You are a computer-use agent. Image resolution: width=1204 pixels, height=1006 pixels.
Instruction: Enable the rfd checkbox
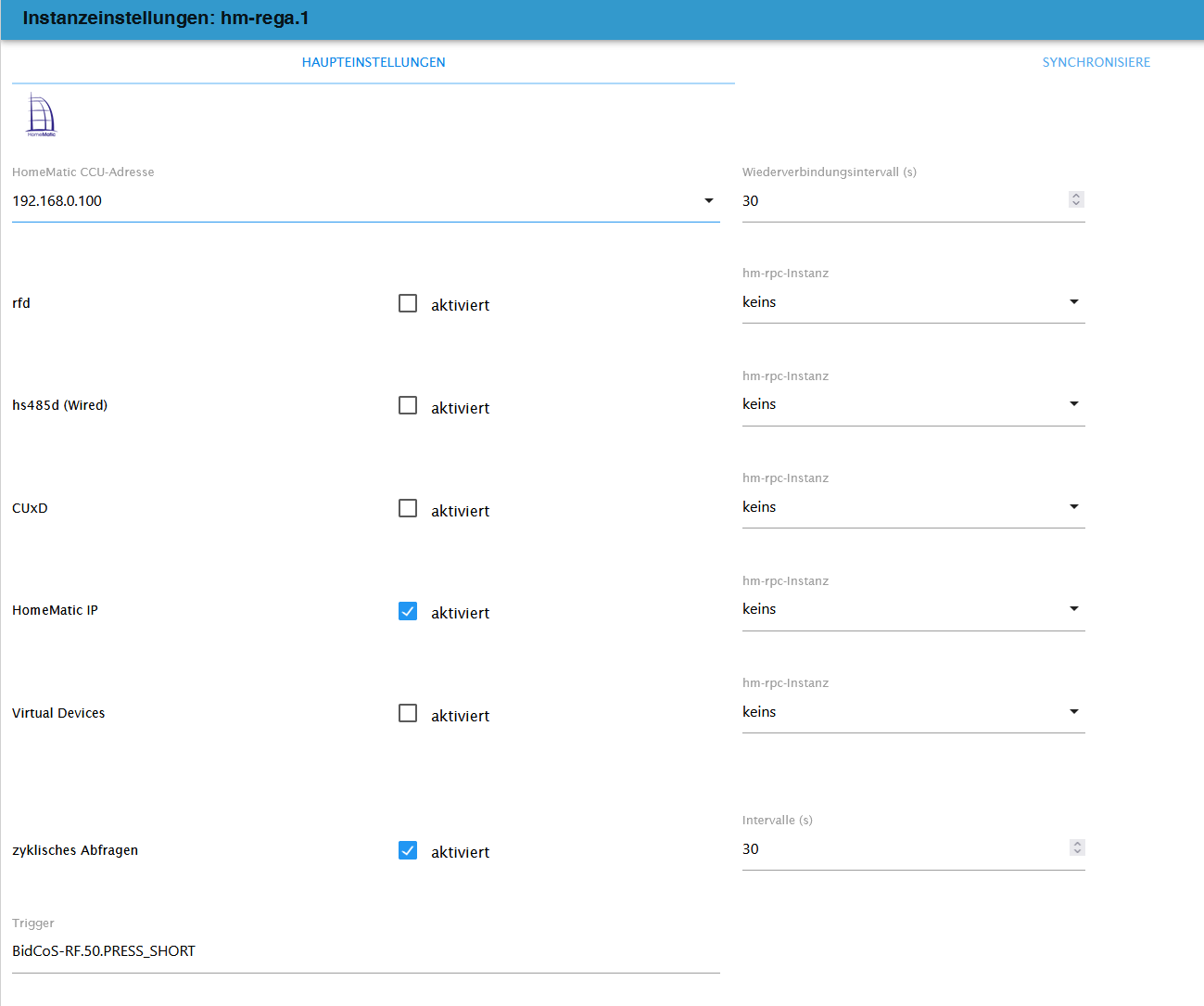point(408,303)
